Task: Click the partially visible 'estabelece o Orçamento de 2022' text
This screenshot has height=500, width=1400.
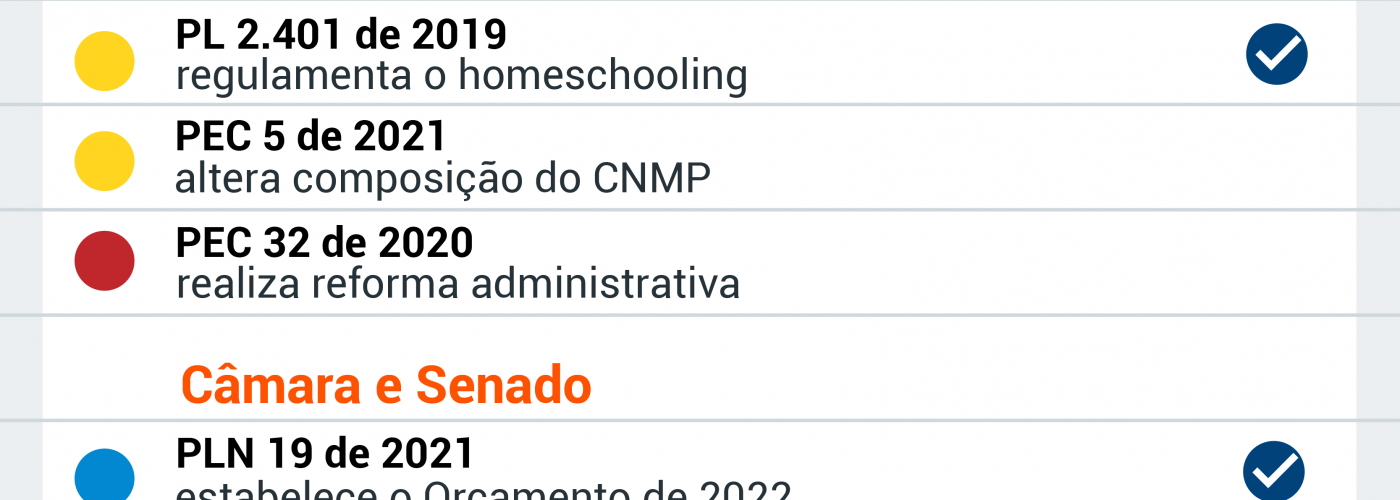Action: (x=483, y=491)
